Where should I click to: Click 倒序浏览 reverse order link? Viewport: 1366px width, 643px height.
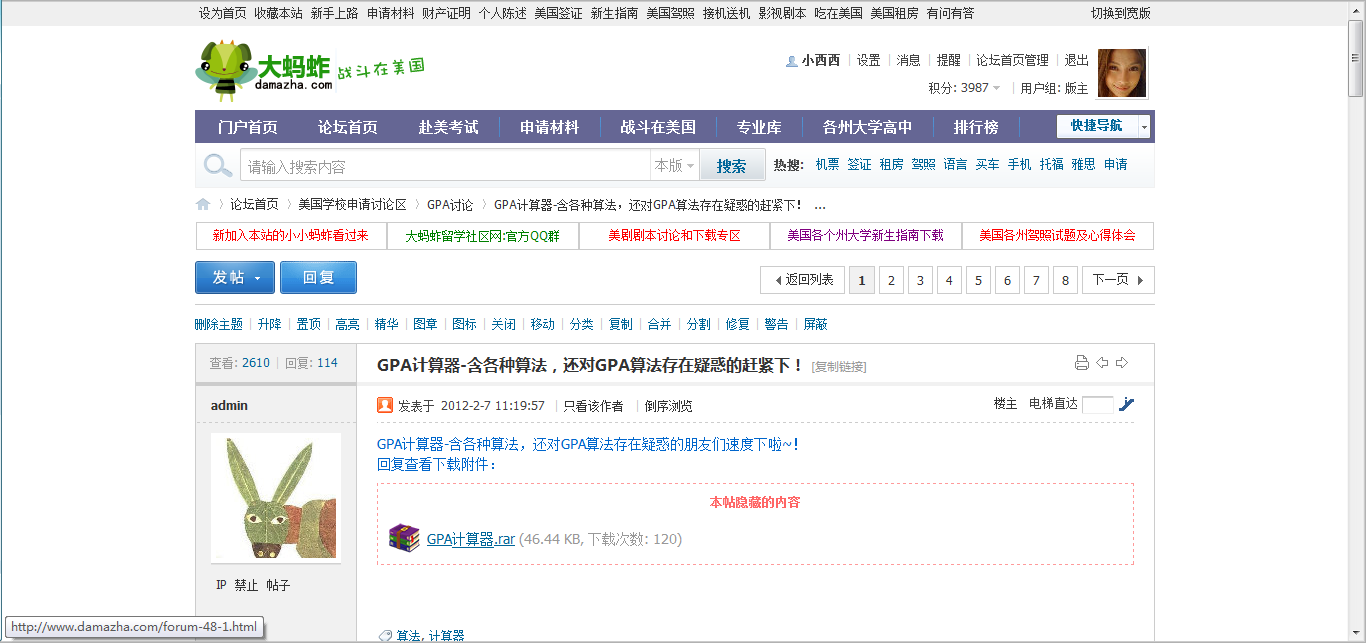point(668,406)
